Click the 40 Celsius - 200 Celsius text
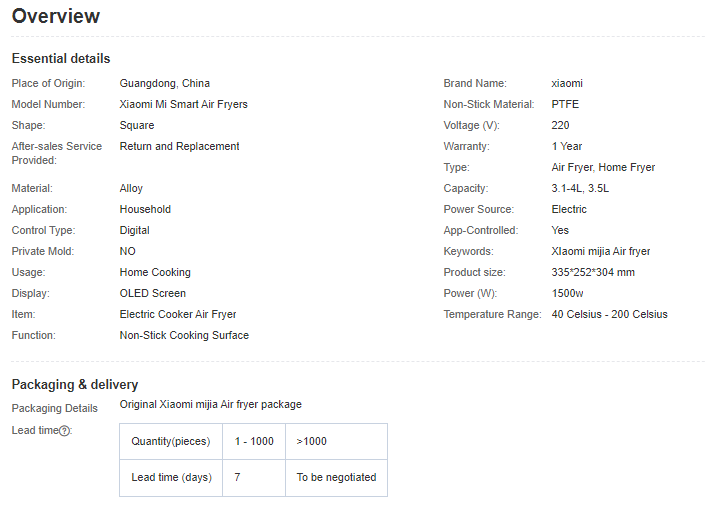The image size is (706, 505). [609, 314]
